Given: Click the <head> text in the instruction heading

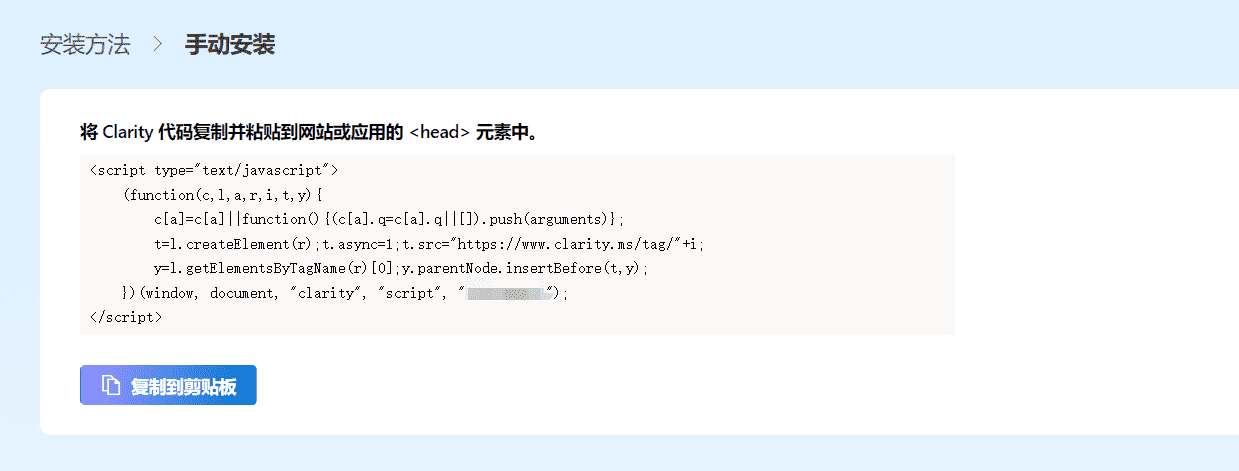Looking at the screenshot, I should (x=440, y=132).
